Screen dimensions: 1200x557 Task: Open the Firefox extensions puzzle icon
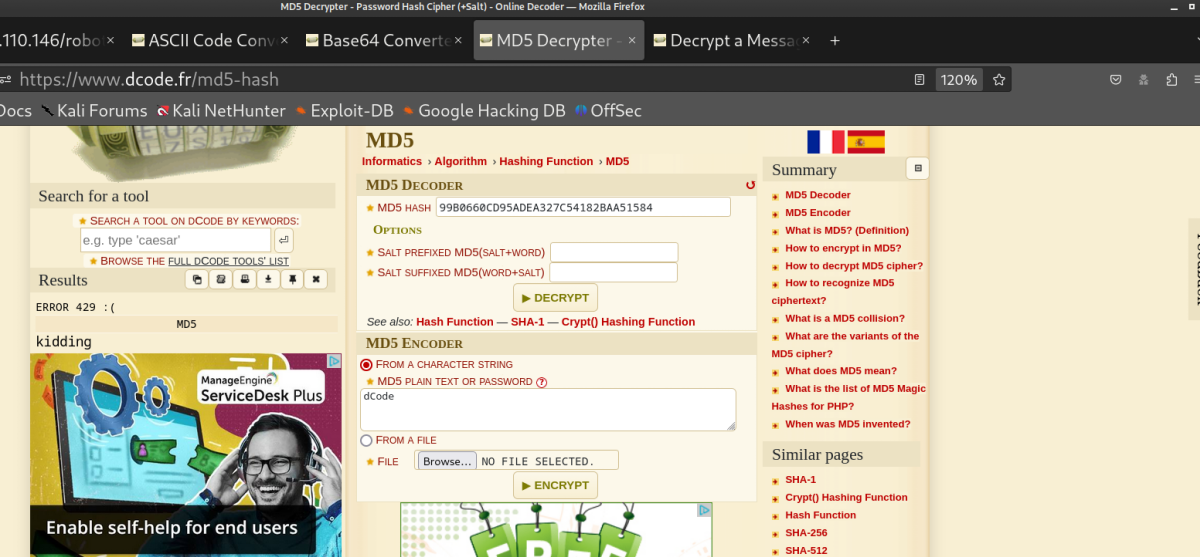(1171, 79)
